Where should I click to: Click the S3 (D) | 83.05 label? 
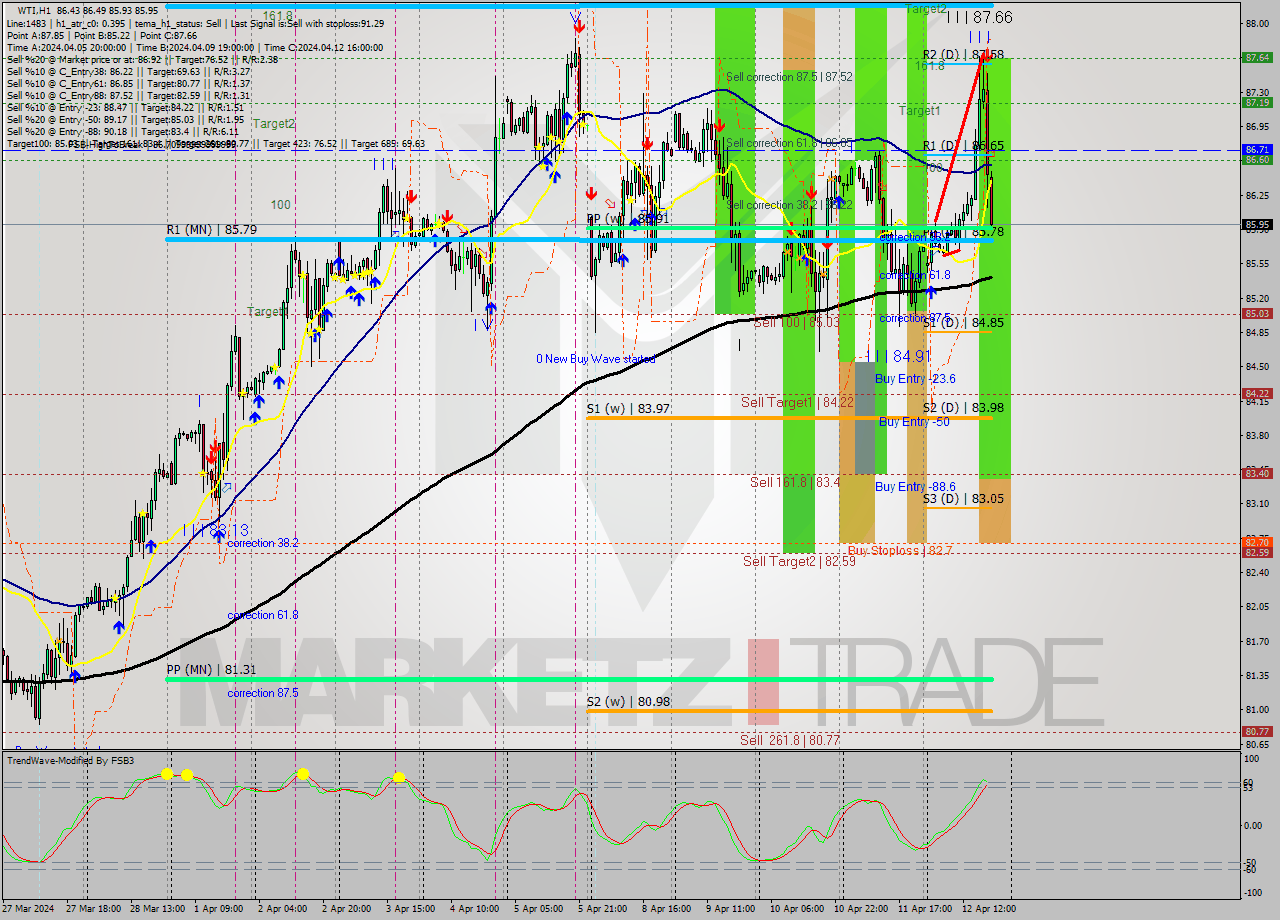tap(963, 498)
